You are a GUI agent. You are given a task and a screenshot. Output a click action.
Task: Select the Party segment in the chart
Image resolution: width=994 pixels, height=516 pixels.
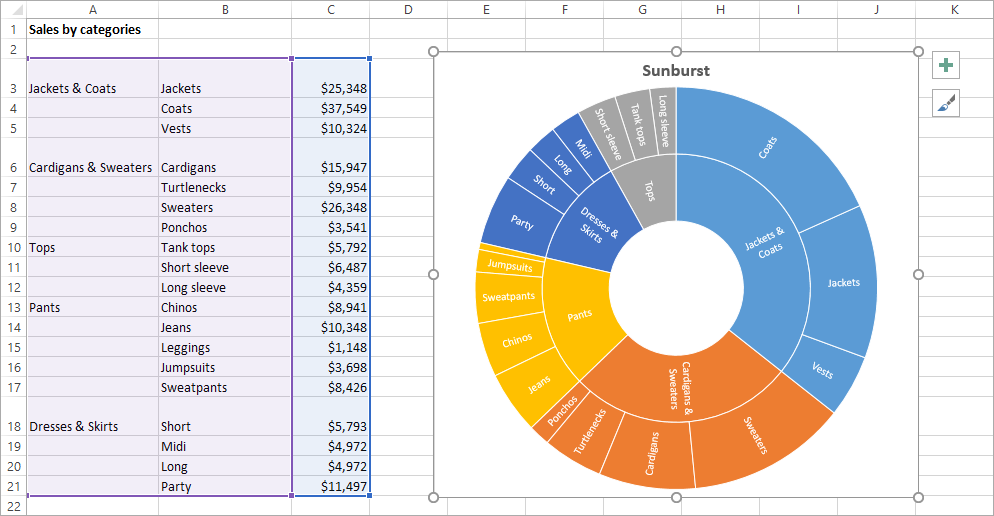(522, 223)
